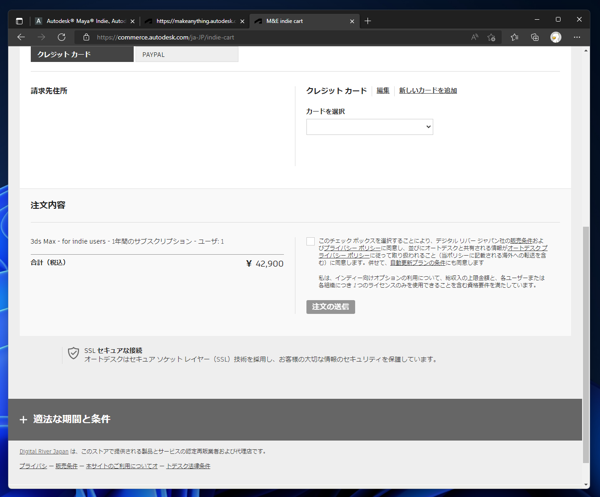This screenshot has height=497, width=600.
Task: Click the scrollbar down arrow
Action: [586, 484]
